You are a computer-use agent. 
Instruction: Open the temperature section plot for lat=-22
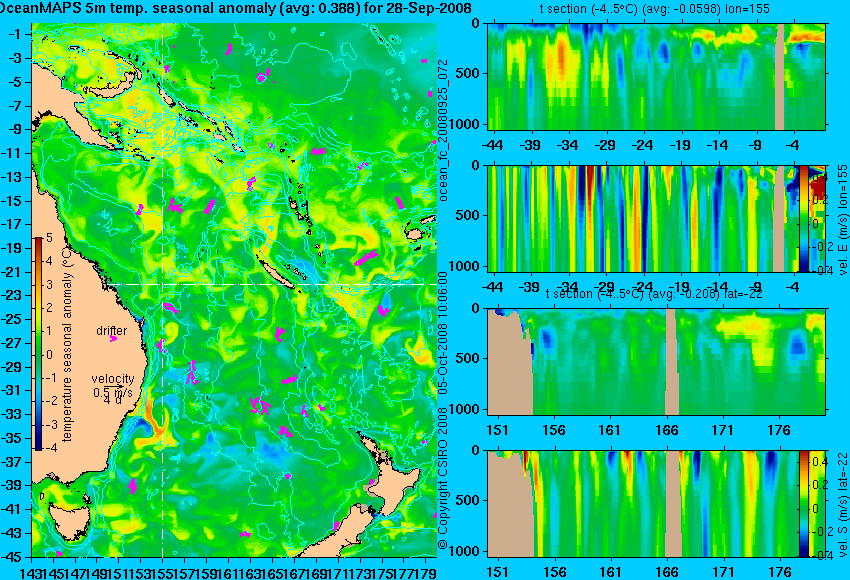656,362
